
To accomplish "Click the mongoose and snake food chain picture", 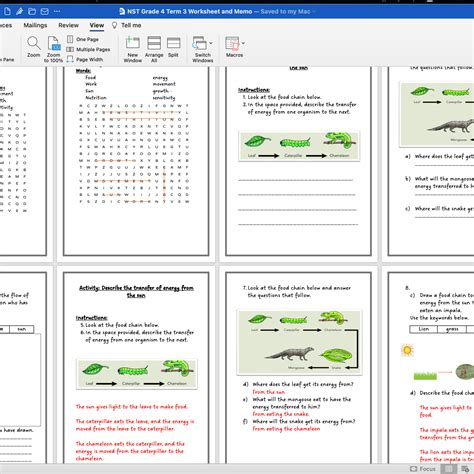I will [x=299, y=342].
